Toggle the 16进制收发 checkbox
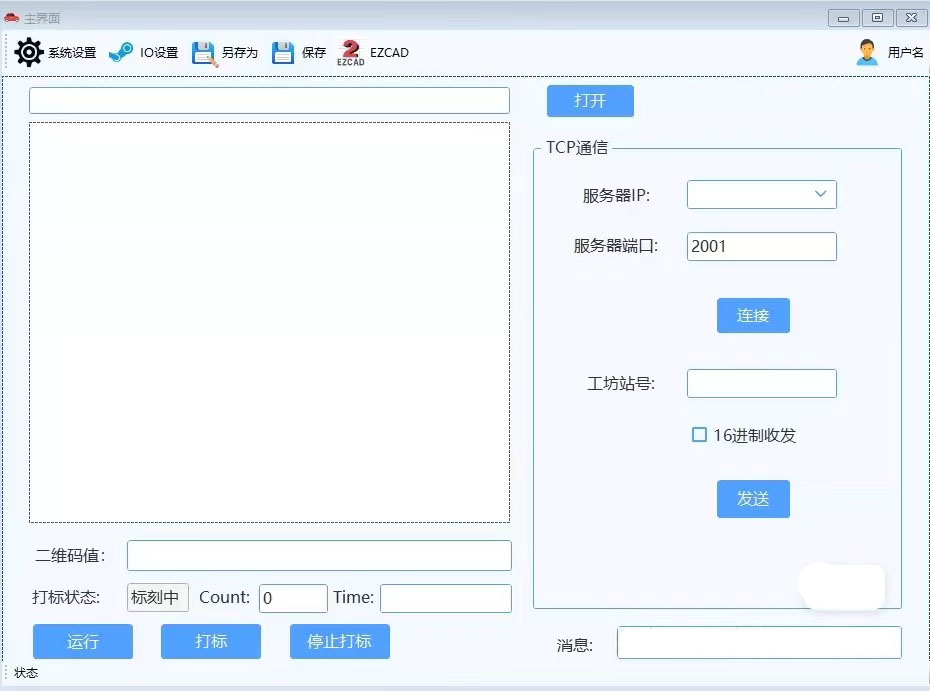Screen dimensions: 930x691 pyautogui.click(x=699, y=435)
